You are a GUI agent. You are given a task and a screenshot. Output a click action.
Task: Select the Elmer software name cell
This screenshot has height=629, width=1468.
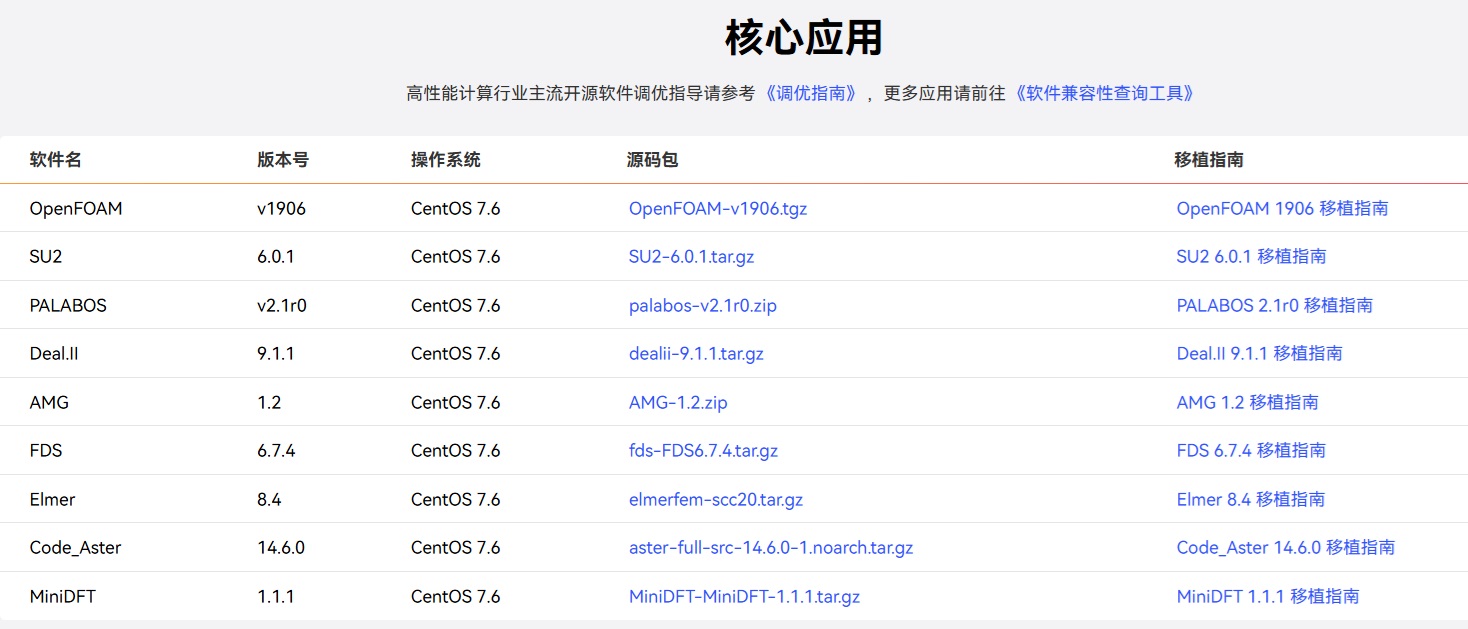click(x=52, y=499)
